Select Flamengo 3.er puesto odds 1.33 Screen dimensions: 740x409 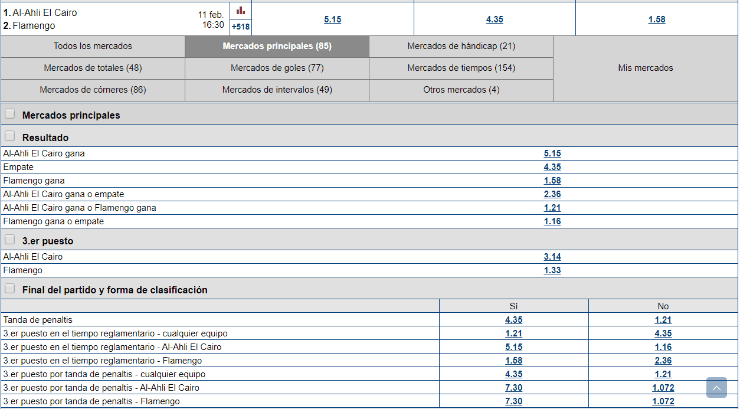pyautogui.click(x=552, y=270)
